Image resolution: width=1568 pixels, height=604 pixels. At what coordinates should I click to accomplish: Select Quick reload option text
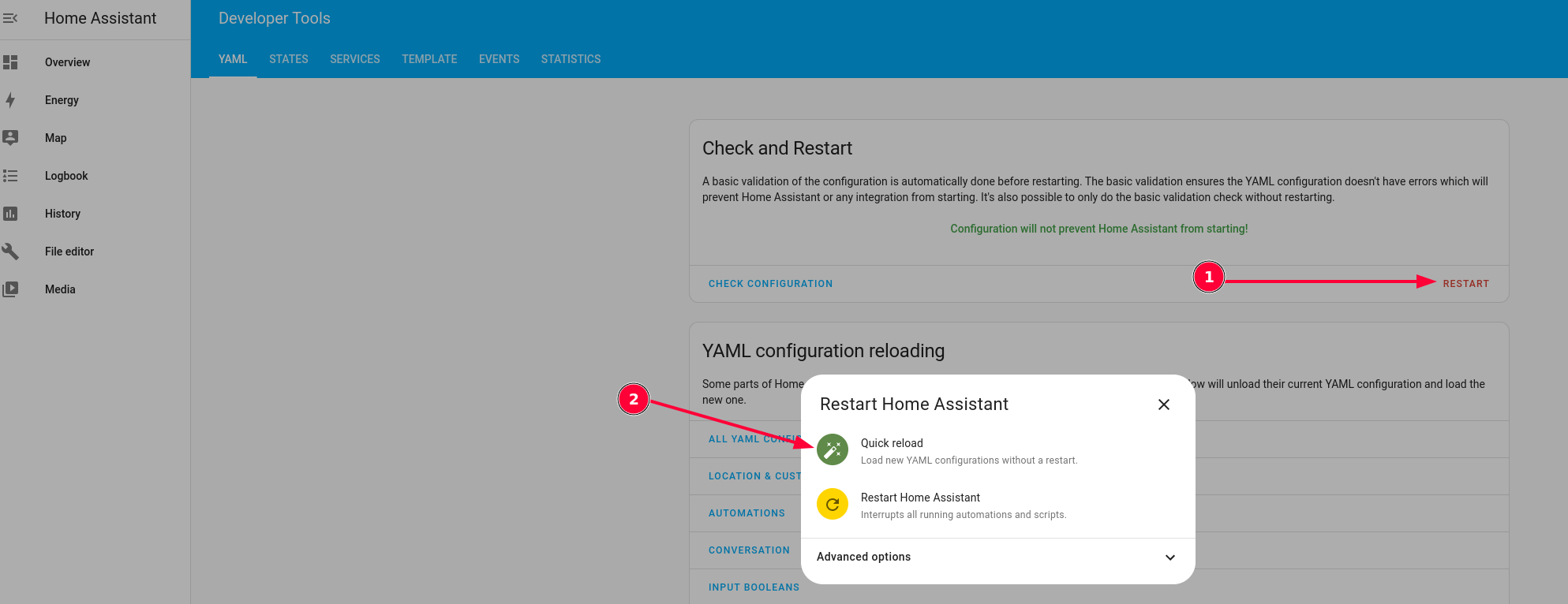coord(892,443)
